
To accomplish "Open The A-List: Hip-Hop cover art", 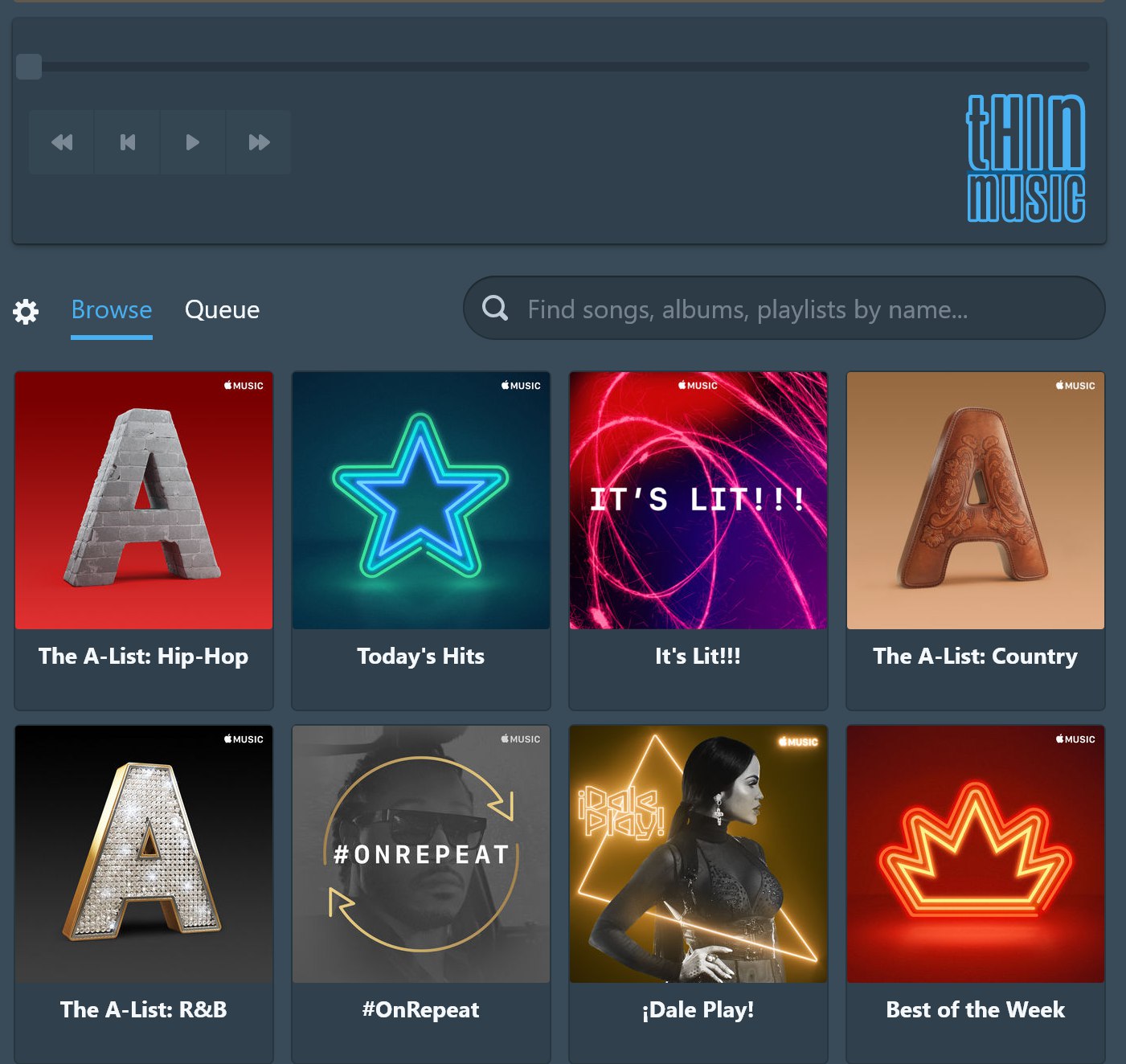I will (x=144, y=501).
